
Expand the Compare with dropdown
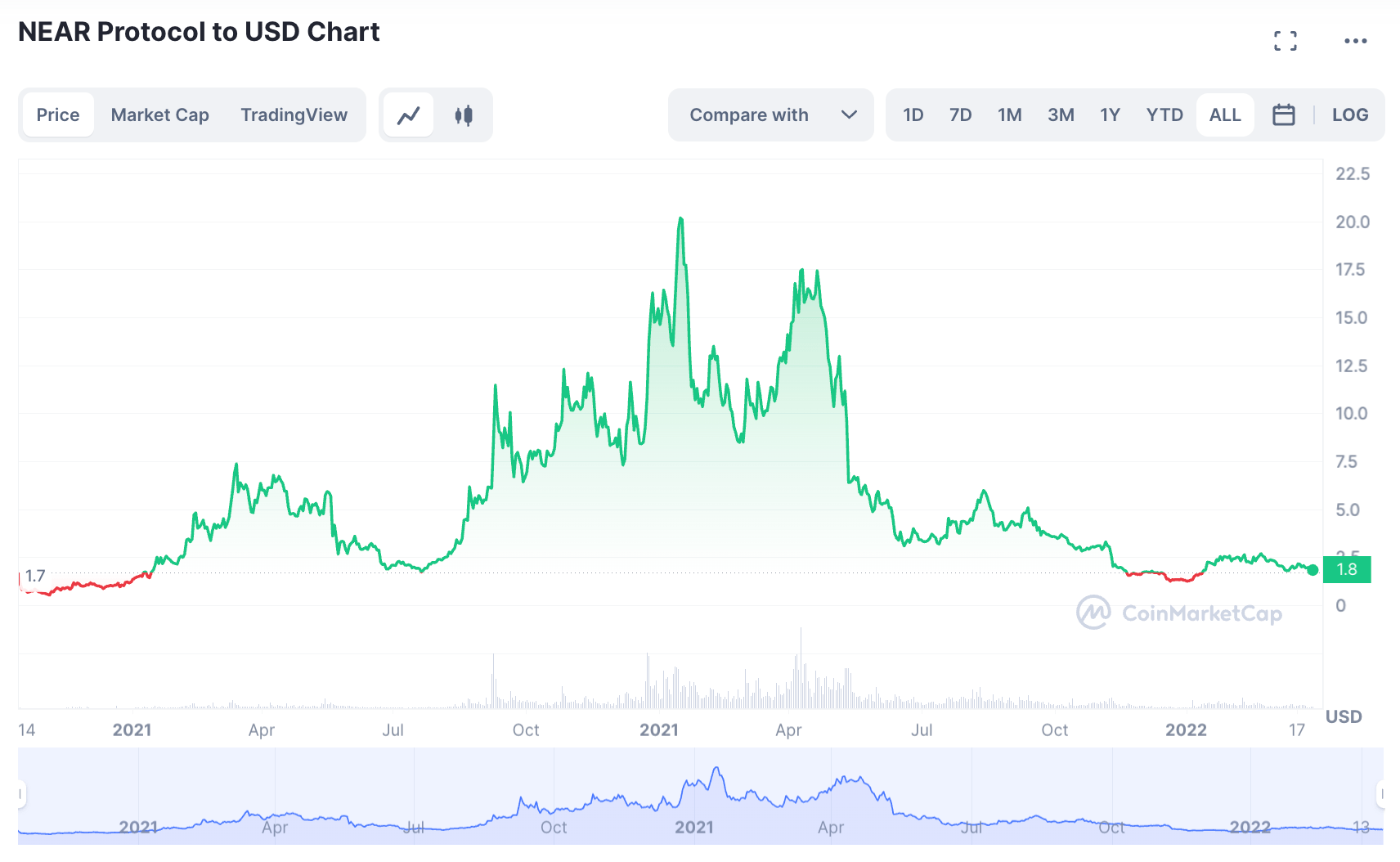coord(771,115)
